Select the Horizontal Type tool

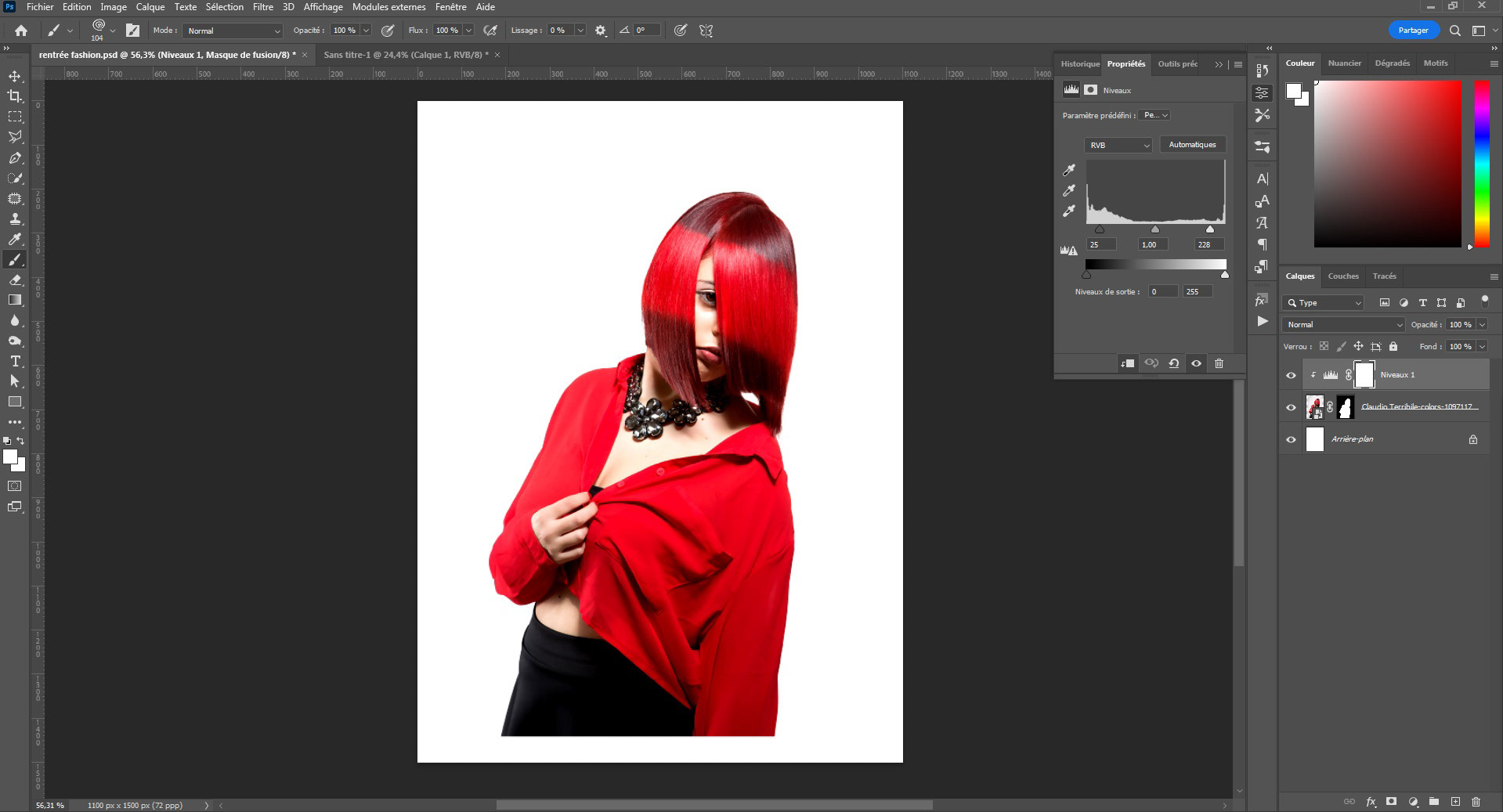pyautogui.click(x=15, y=361)
